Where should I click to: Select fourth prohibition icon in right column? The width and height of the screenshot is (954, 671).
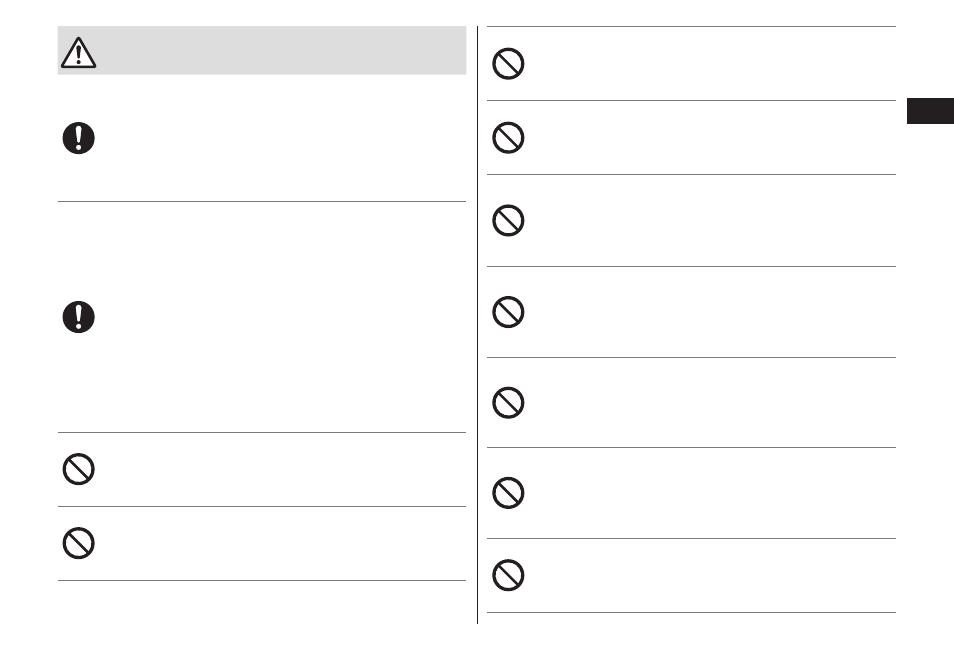coord(508,312)
